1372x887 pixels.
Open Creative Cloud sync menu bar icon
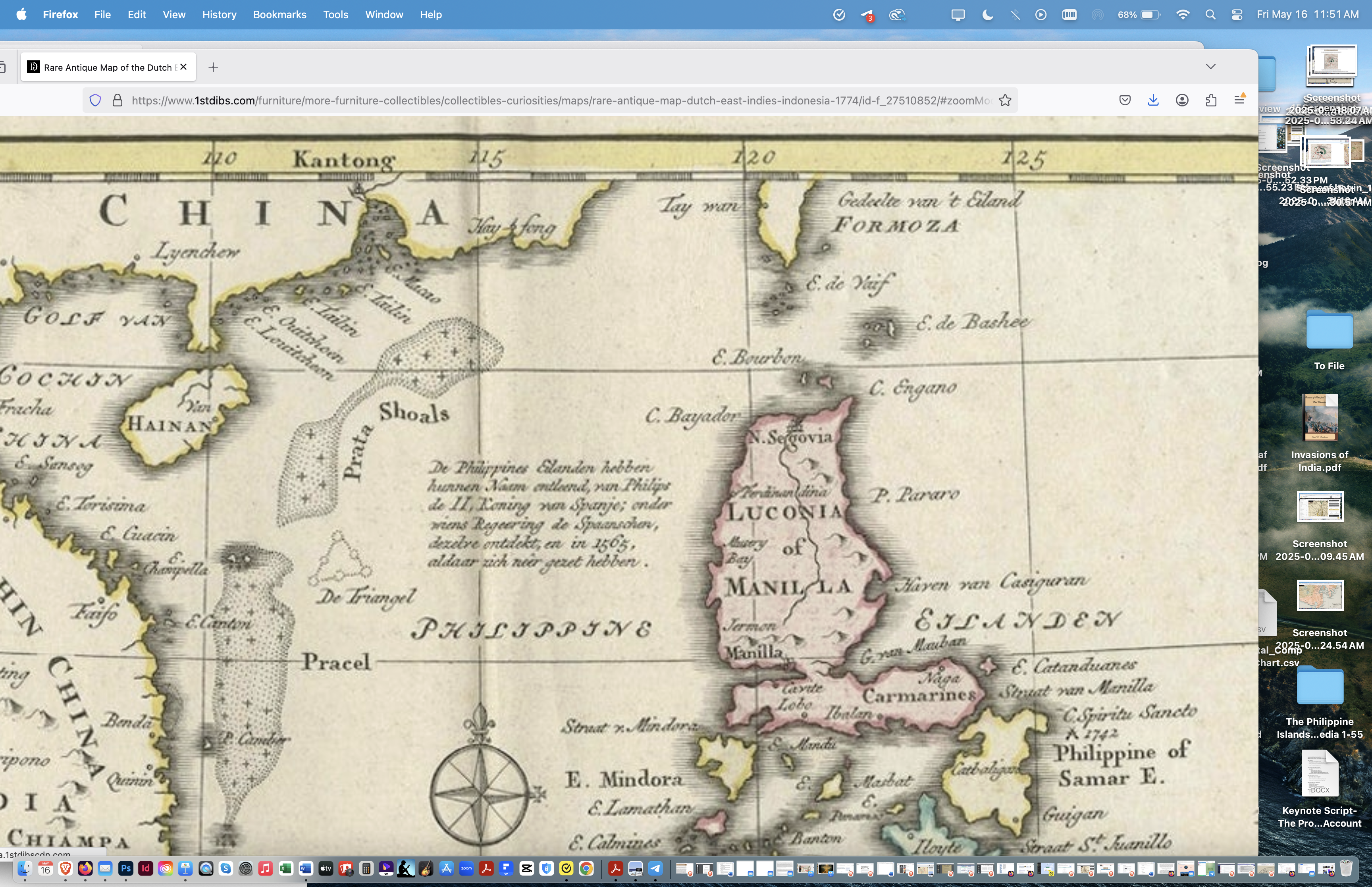coord(896,14)
